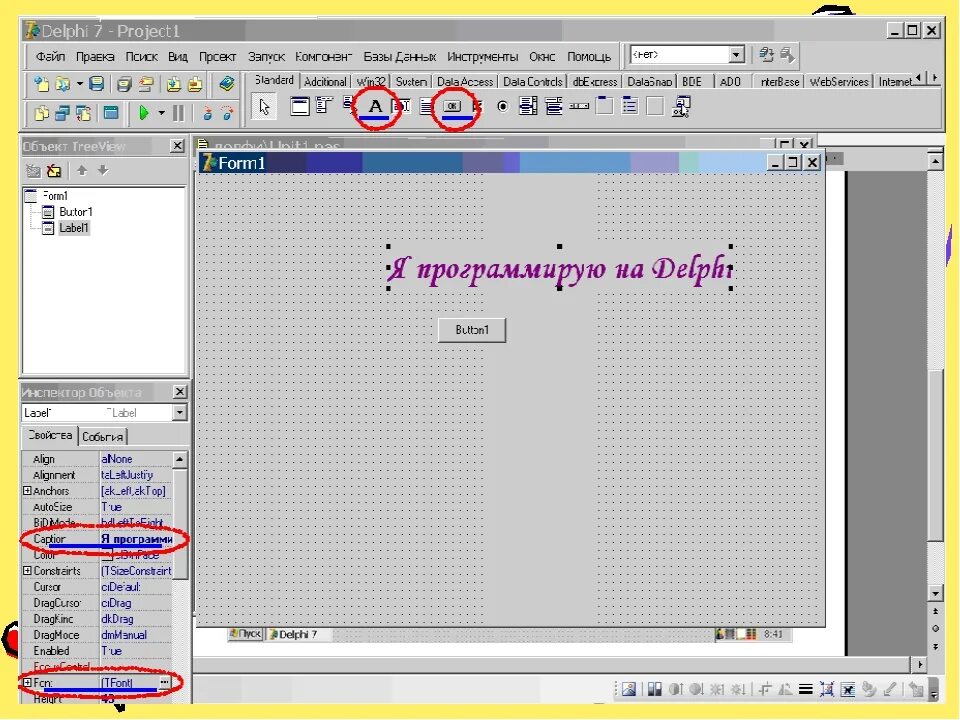Open Help contents book icon
Image resolution: width=960 pixels, height=720 pixels.
[227, 83]
